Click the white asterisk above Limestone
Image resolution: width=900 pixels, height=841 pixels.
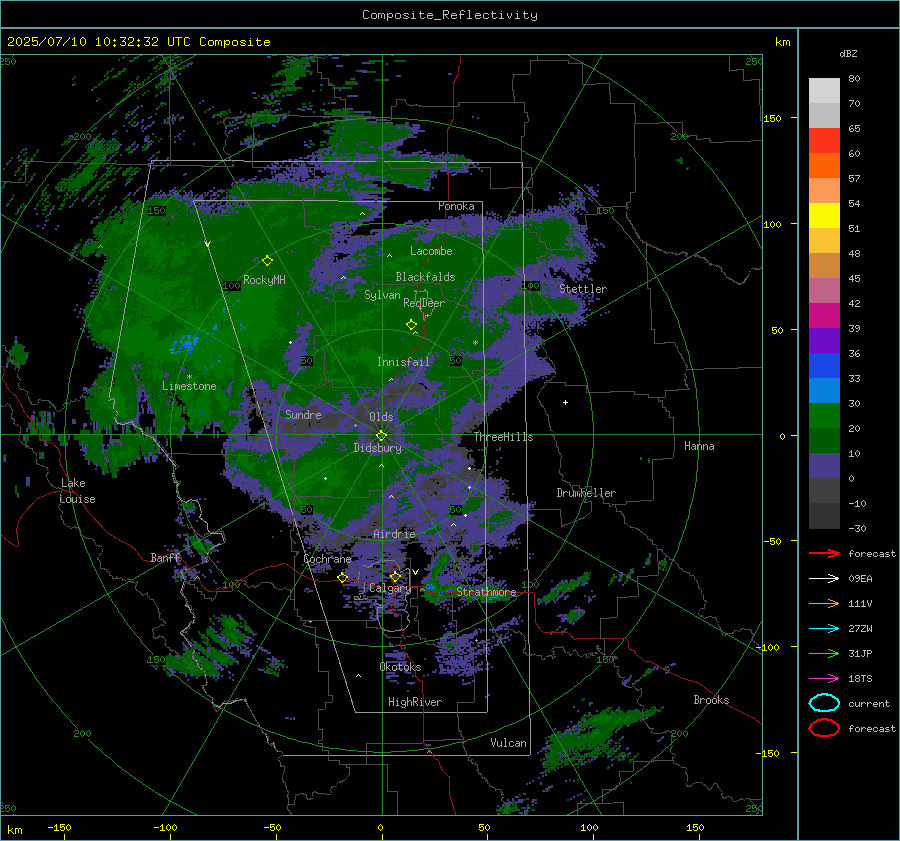point(189,377)
